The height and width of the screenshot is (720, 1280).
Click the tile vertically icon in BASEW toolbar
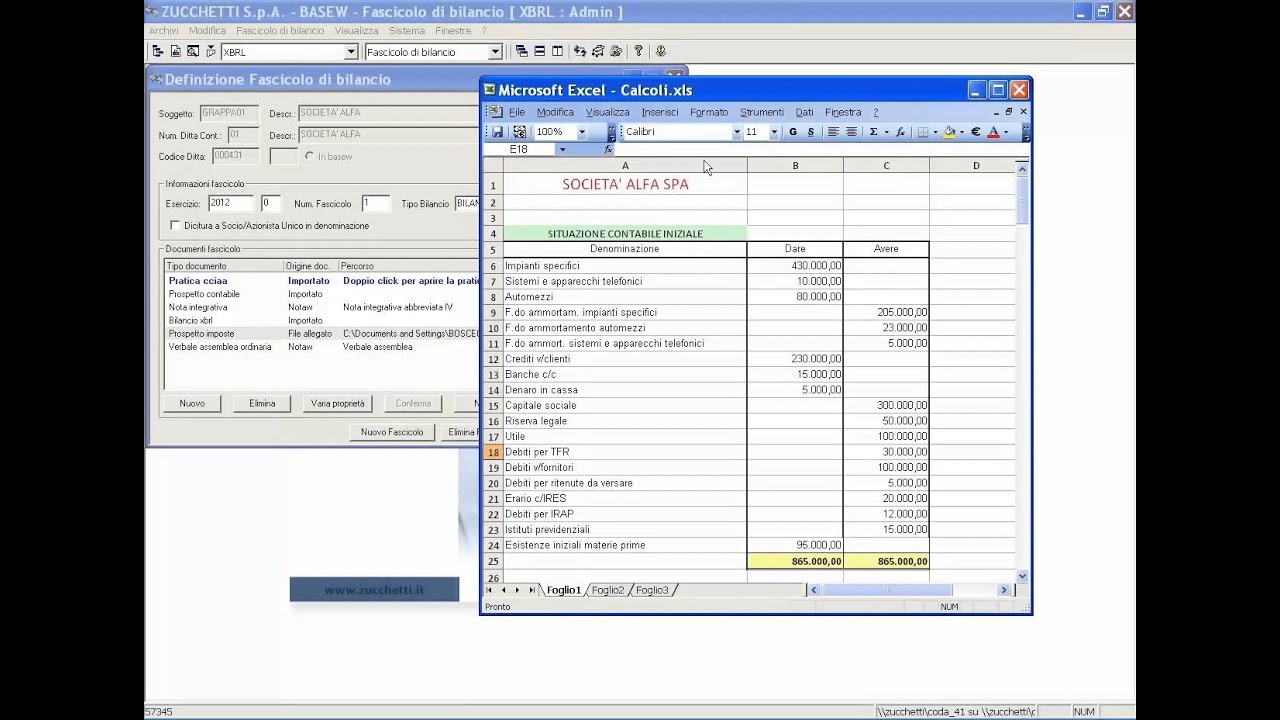(557, 51)
